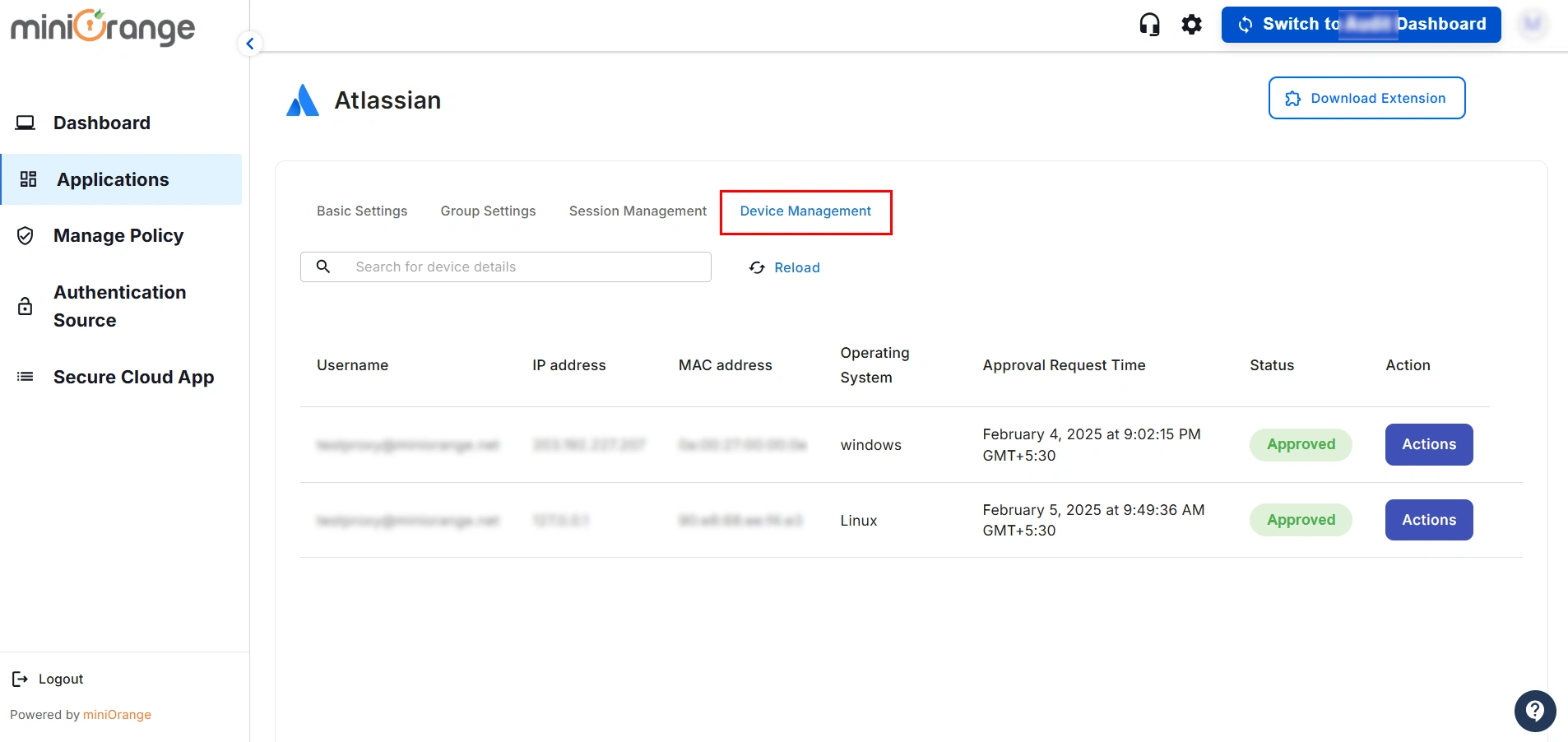
Task: Switch to the Group Settings tab
Action: pyautogui.click(x=488, y=211)
